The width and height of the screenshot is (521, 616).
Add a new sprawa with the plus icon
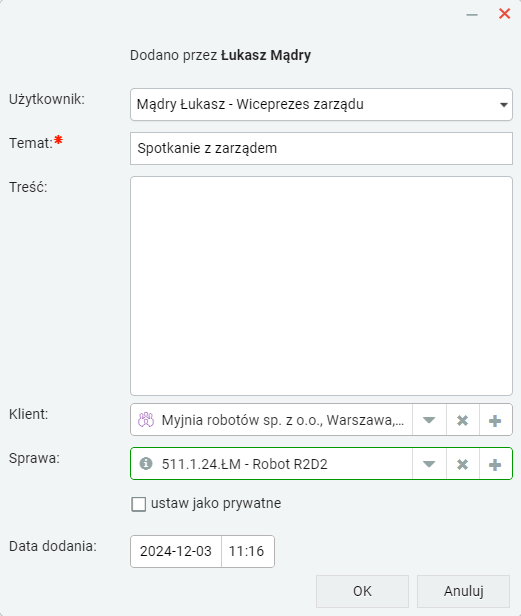[495, 464]
